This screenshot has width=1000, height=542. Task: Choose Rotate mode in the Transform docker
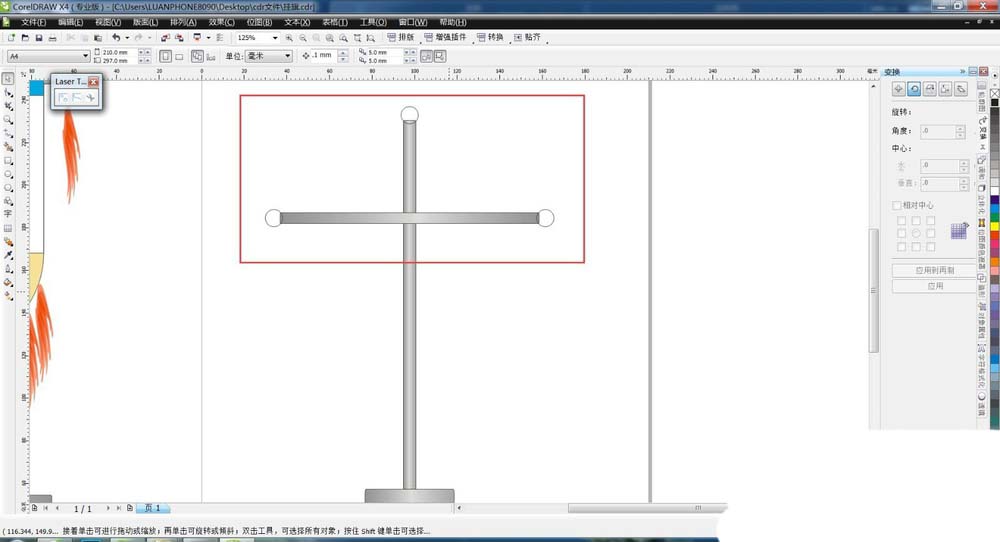coord(914,89)
